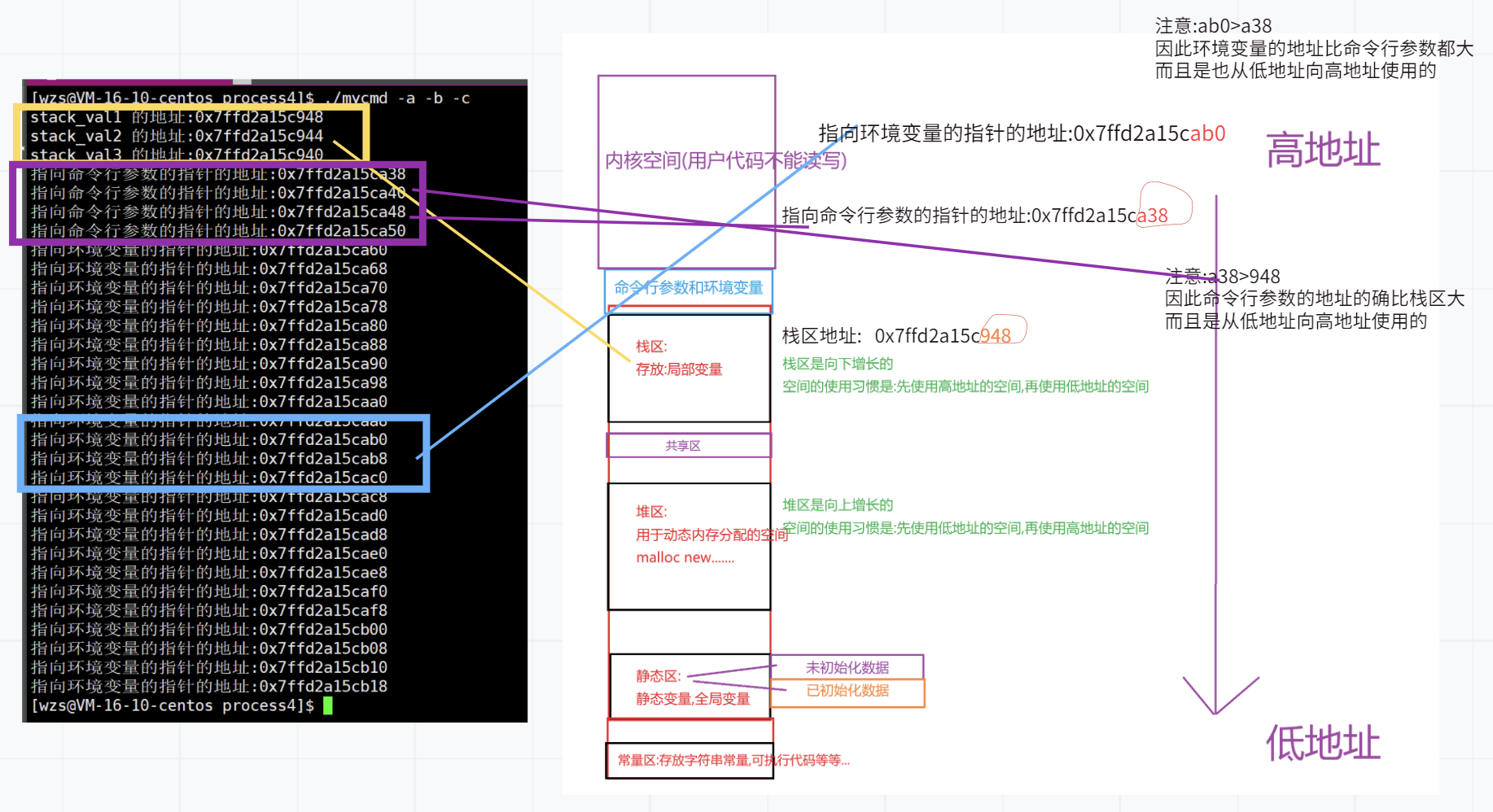Click the '因此环境变量的地址比命令行参数都大' line

[1314, 49]
